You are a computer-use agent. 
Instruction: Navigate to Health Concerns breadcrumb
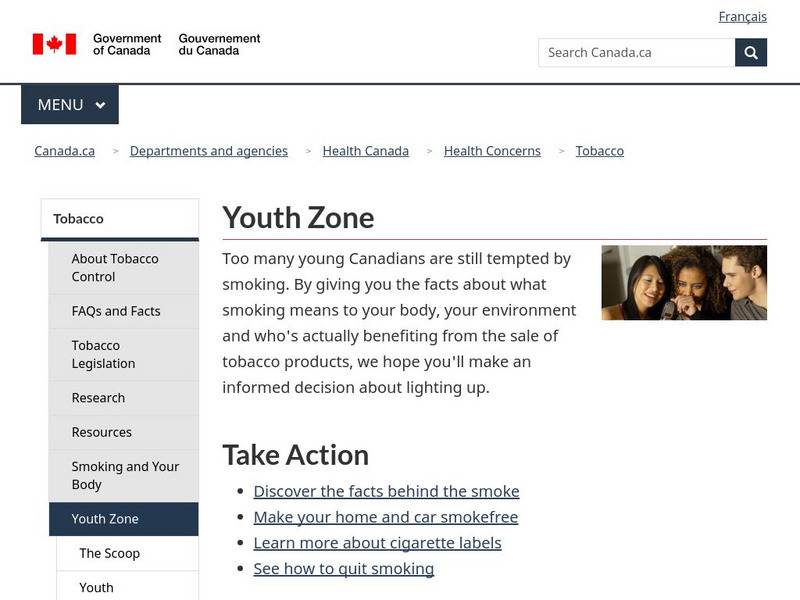click(492, 151)
